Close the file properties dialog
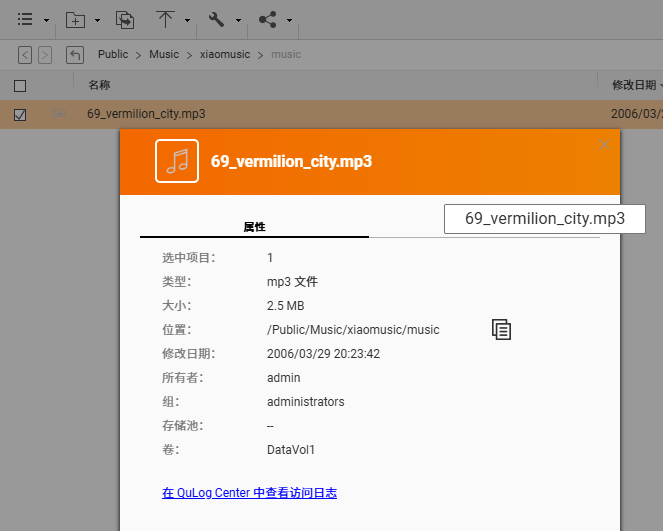 (x=604, y=145)
